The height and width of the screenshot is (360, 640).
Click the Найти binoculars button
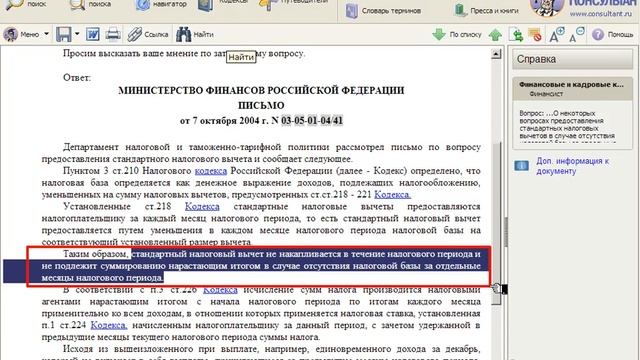coord(195,35)
